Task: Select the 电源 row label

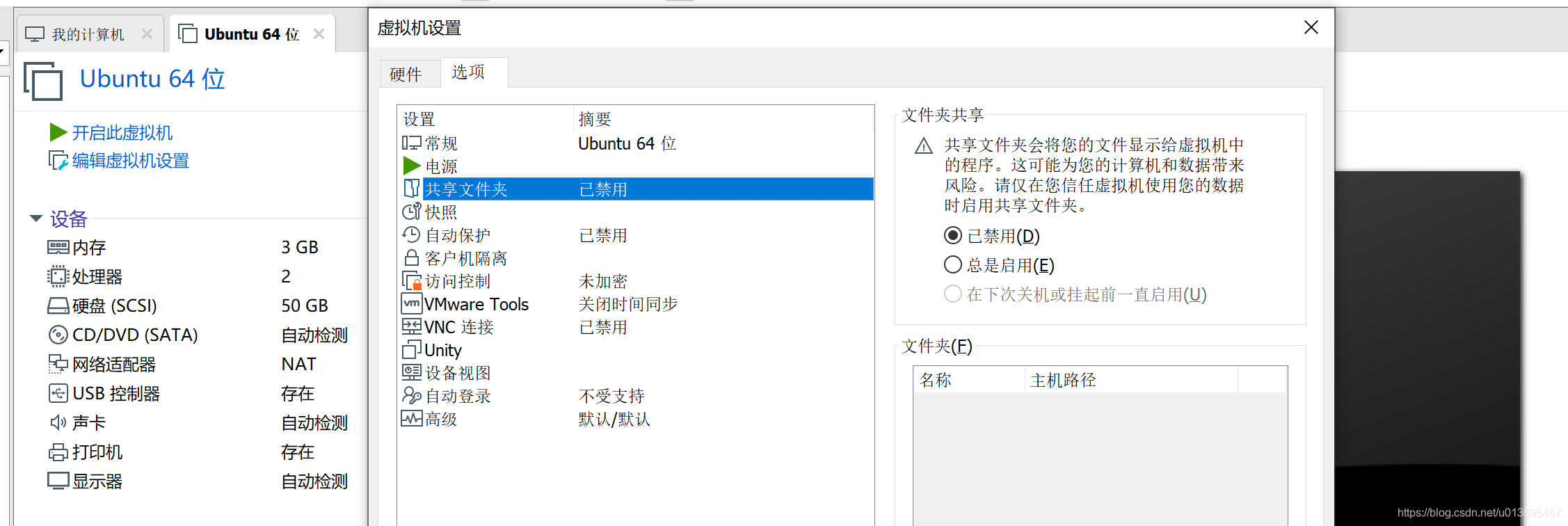Action: [442, 166]
